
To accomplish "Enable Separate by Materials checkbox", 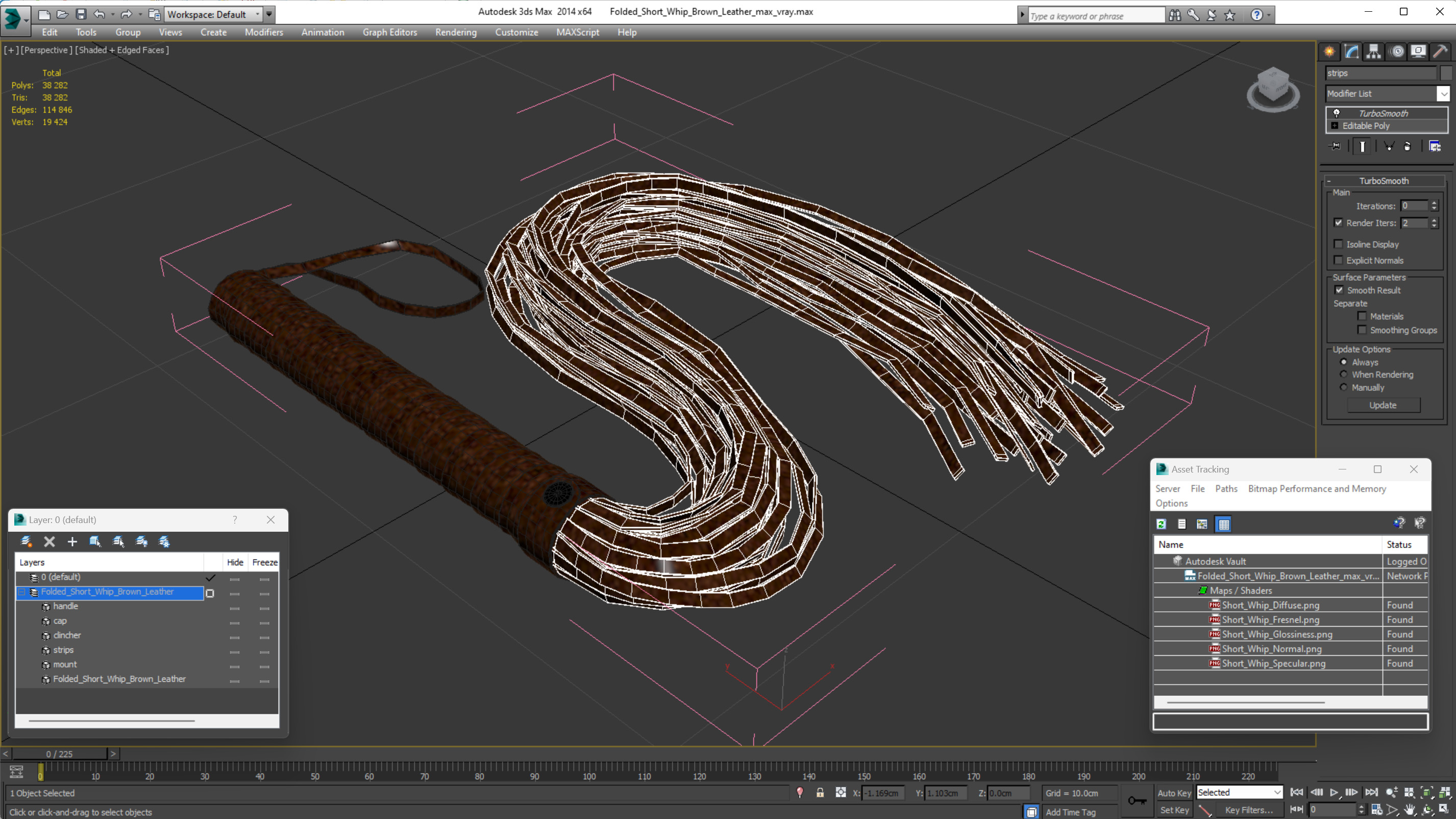I will 1362,316.
